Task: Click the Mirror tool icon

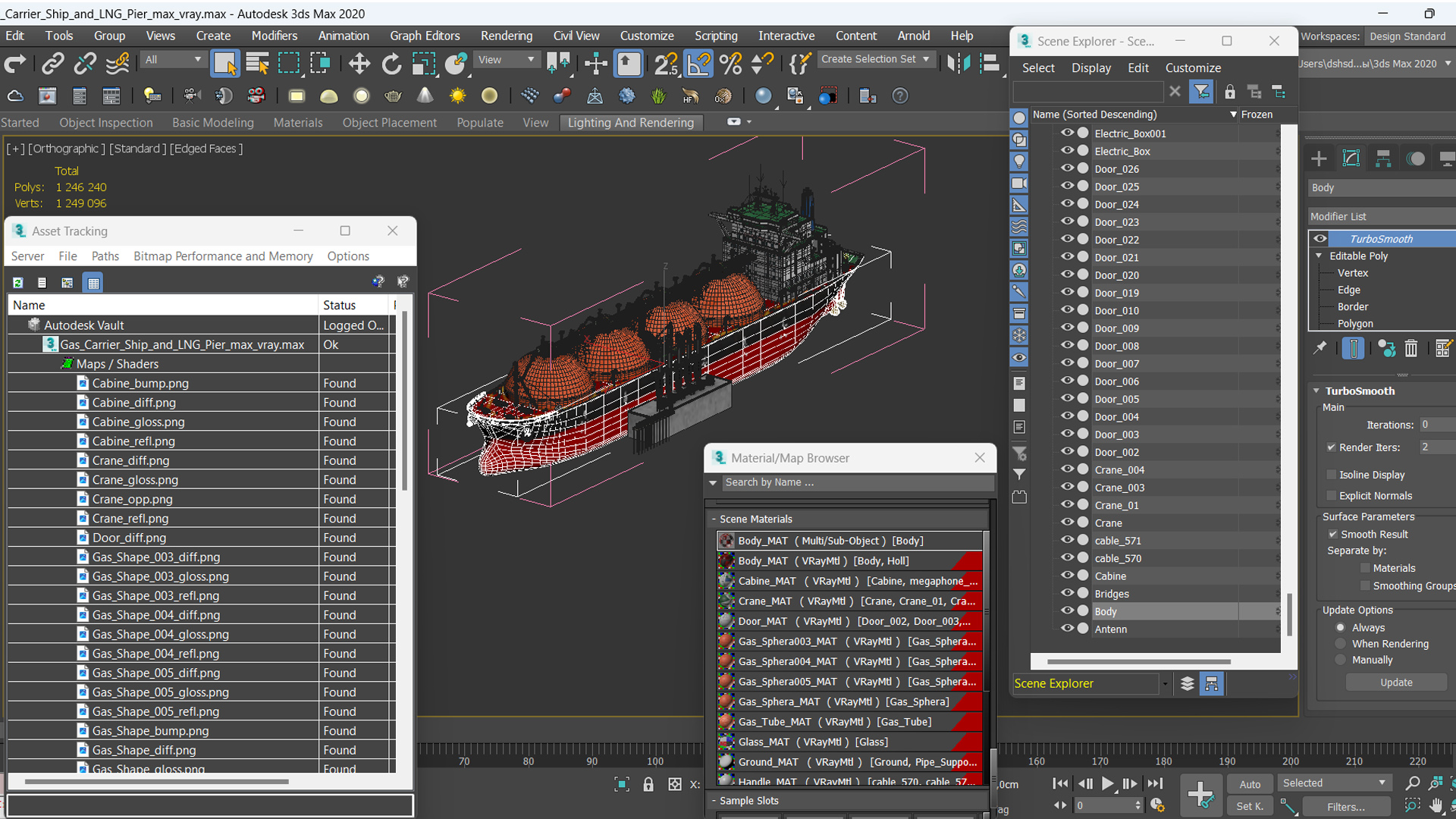Action: [958, 64]
